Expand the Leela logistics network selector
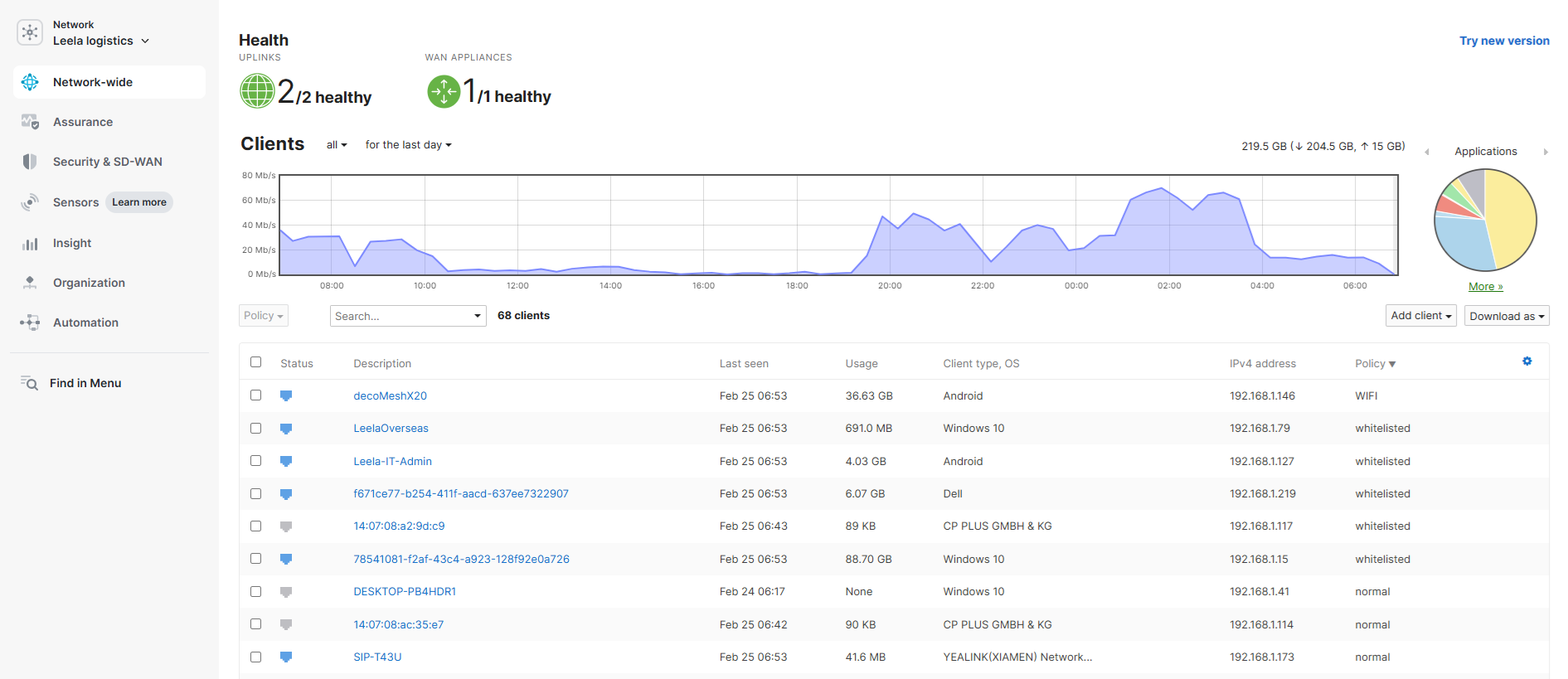Image resolution: width=1568 pixels, height=679 pixels. 100,41
